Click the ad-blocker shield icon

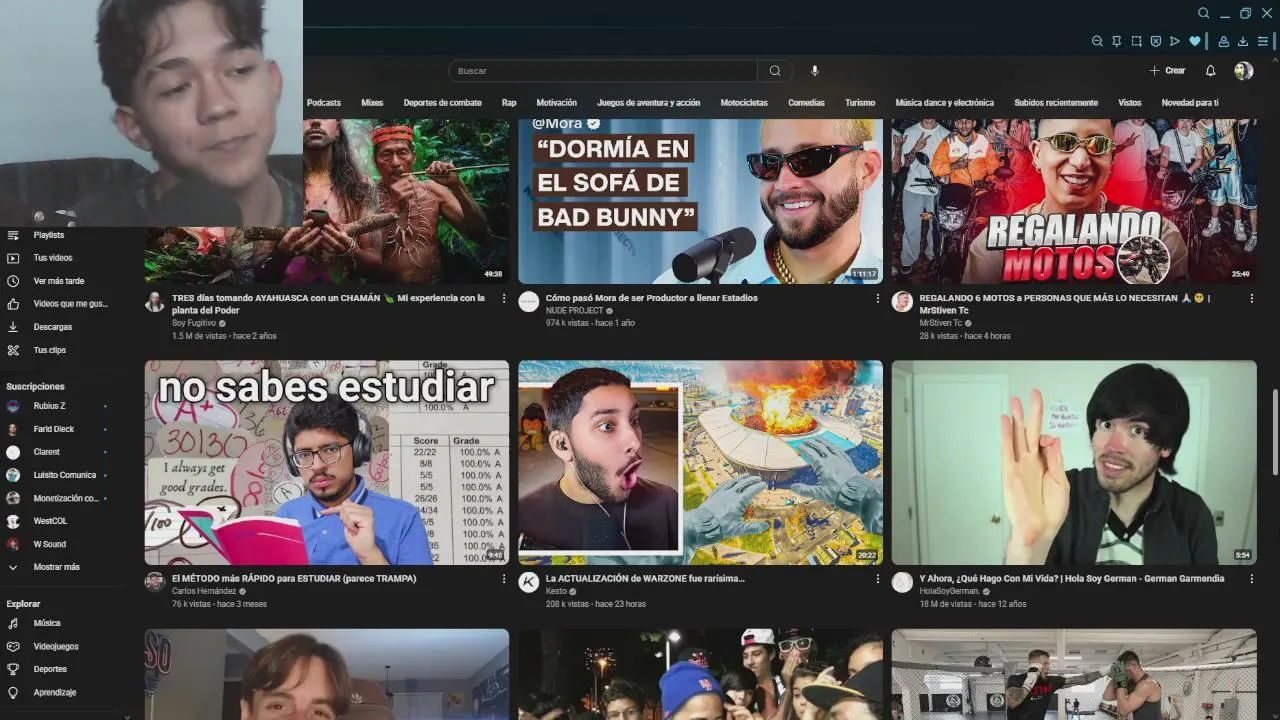point(1155,41)
